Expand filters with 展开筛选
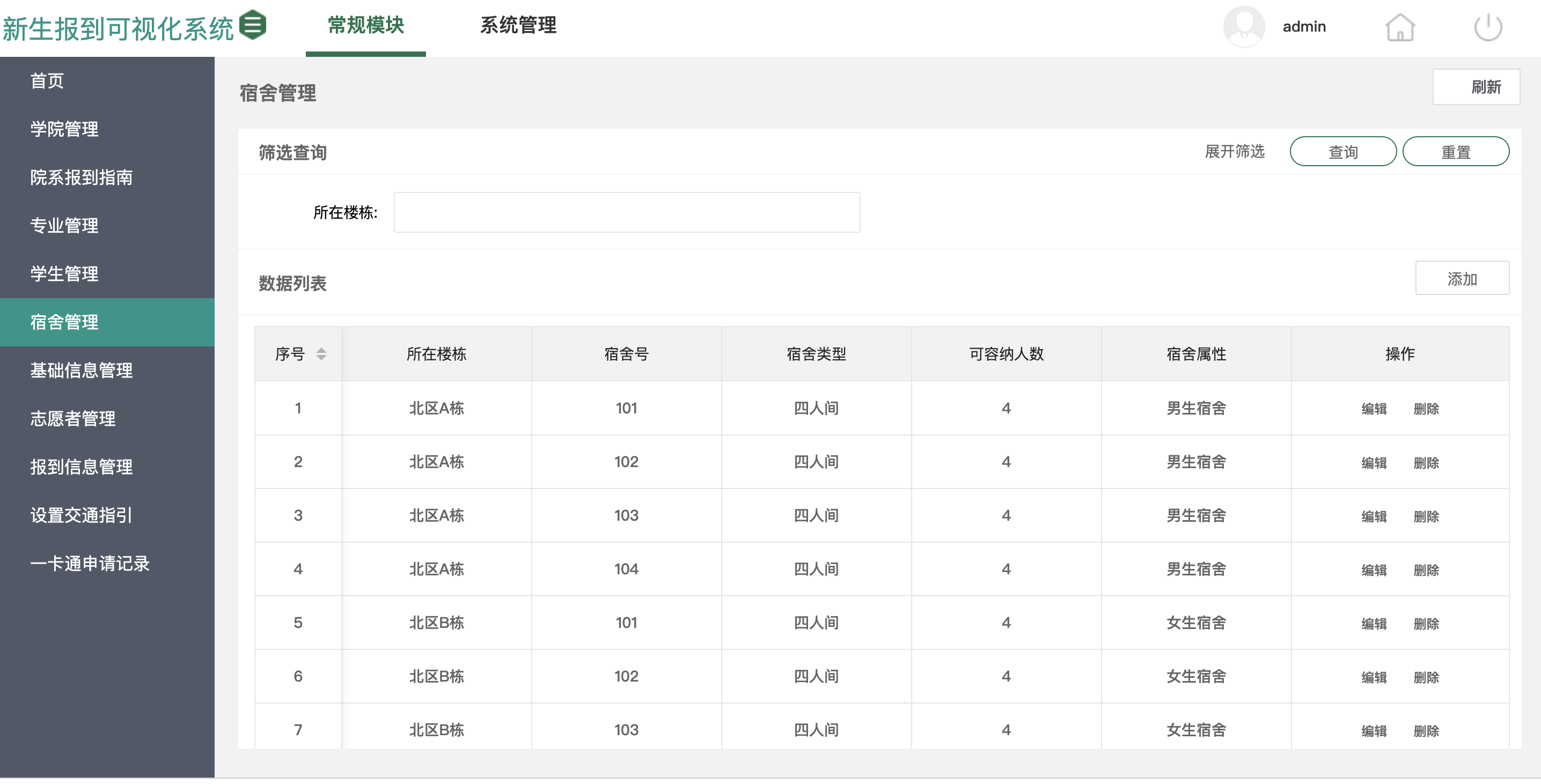1541x784 pixels. coord(1234,152)
